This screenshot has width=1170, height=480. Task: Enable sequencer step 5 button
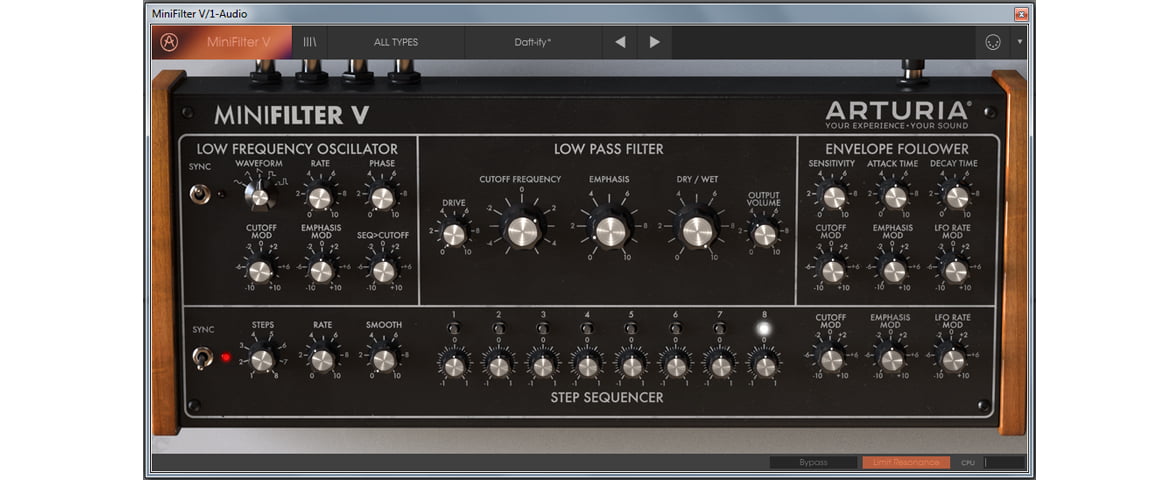631,328
